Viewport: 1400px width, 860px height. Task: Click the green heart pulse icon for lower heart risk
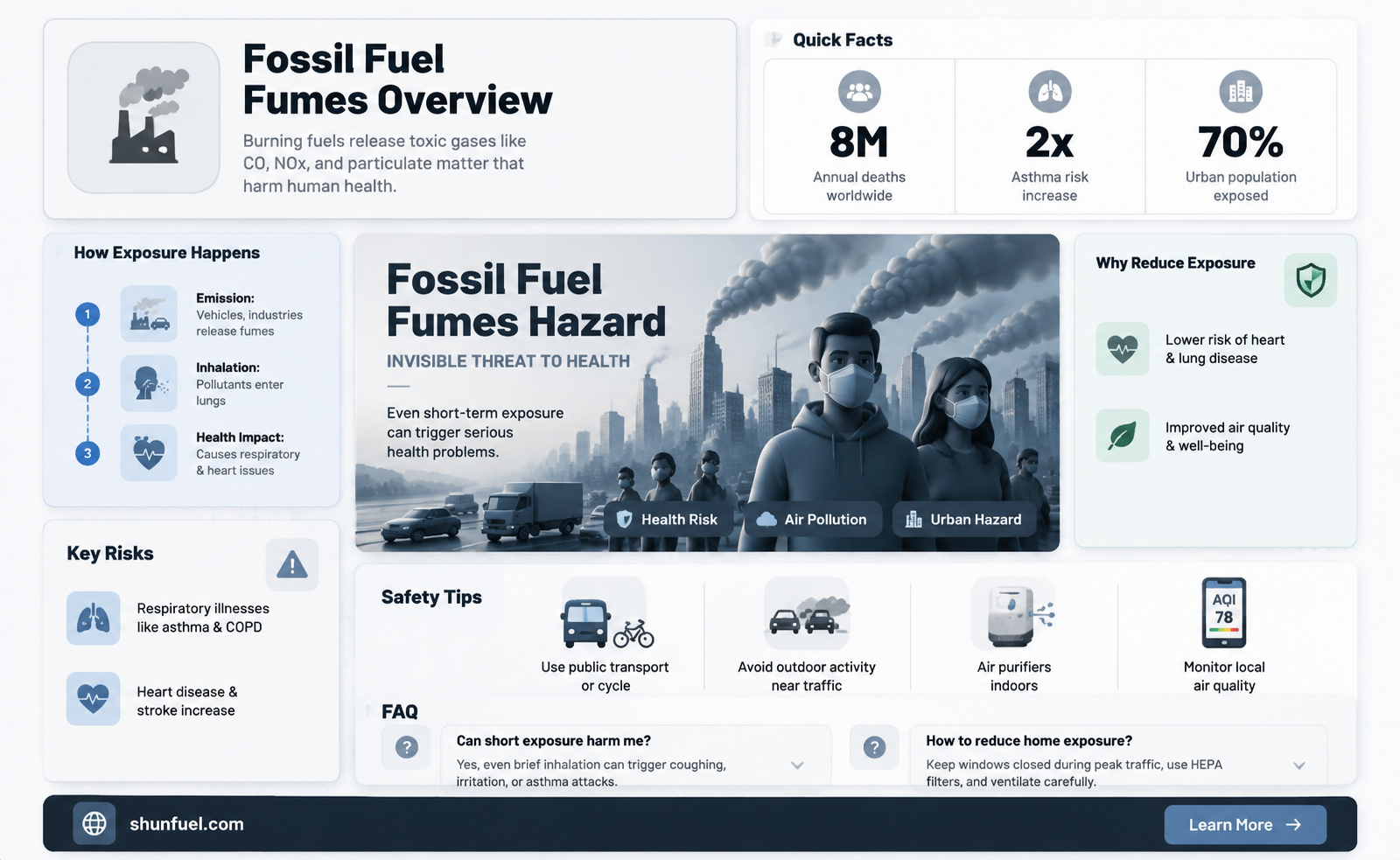(x=1123, y=349)
